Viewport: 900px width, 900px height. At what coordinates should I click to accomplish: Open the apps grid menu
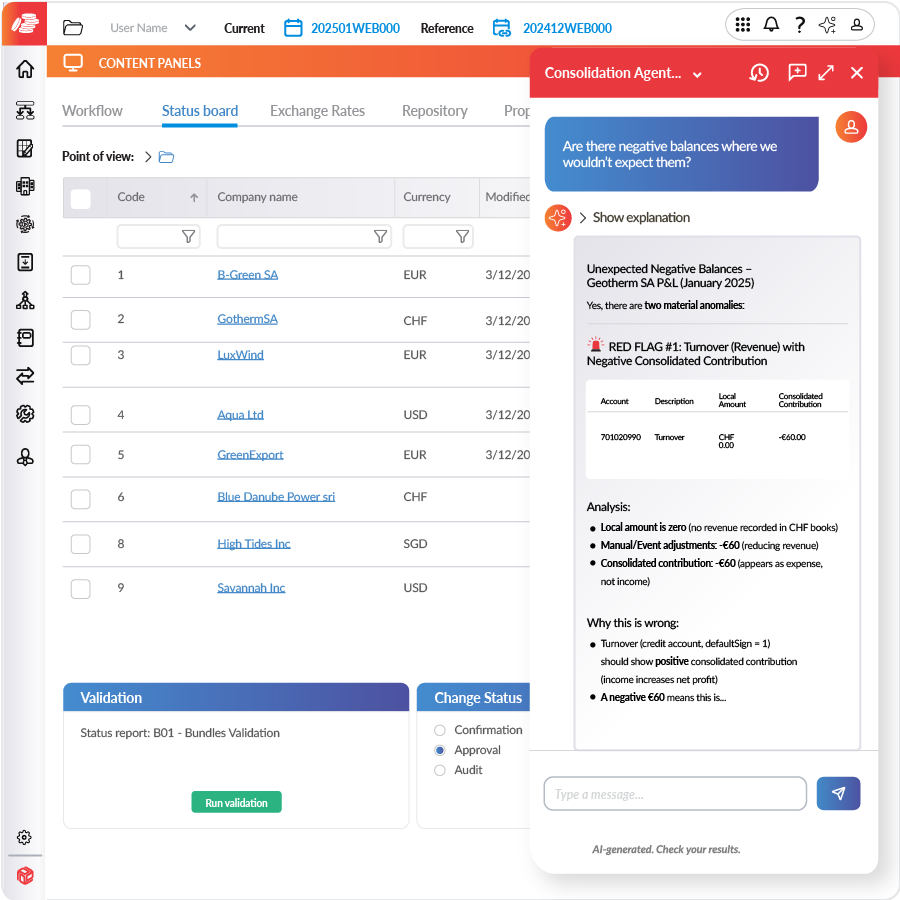point(743,25)
